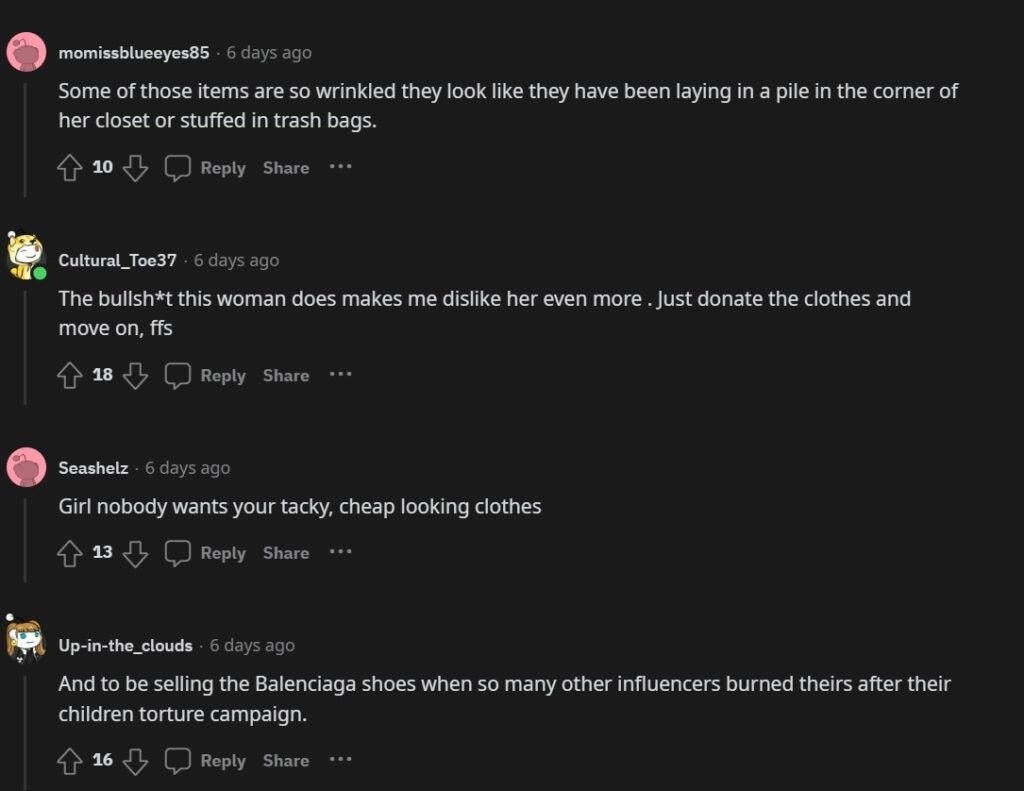1024x791 pixels.
Task: Downvote the Cultural_Toe37 comment
Action: click(135, 376)
